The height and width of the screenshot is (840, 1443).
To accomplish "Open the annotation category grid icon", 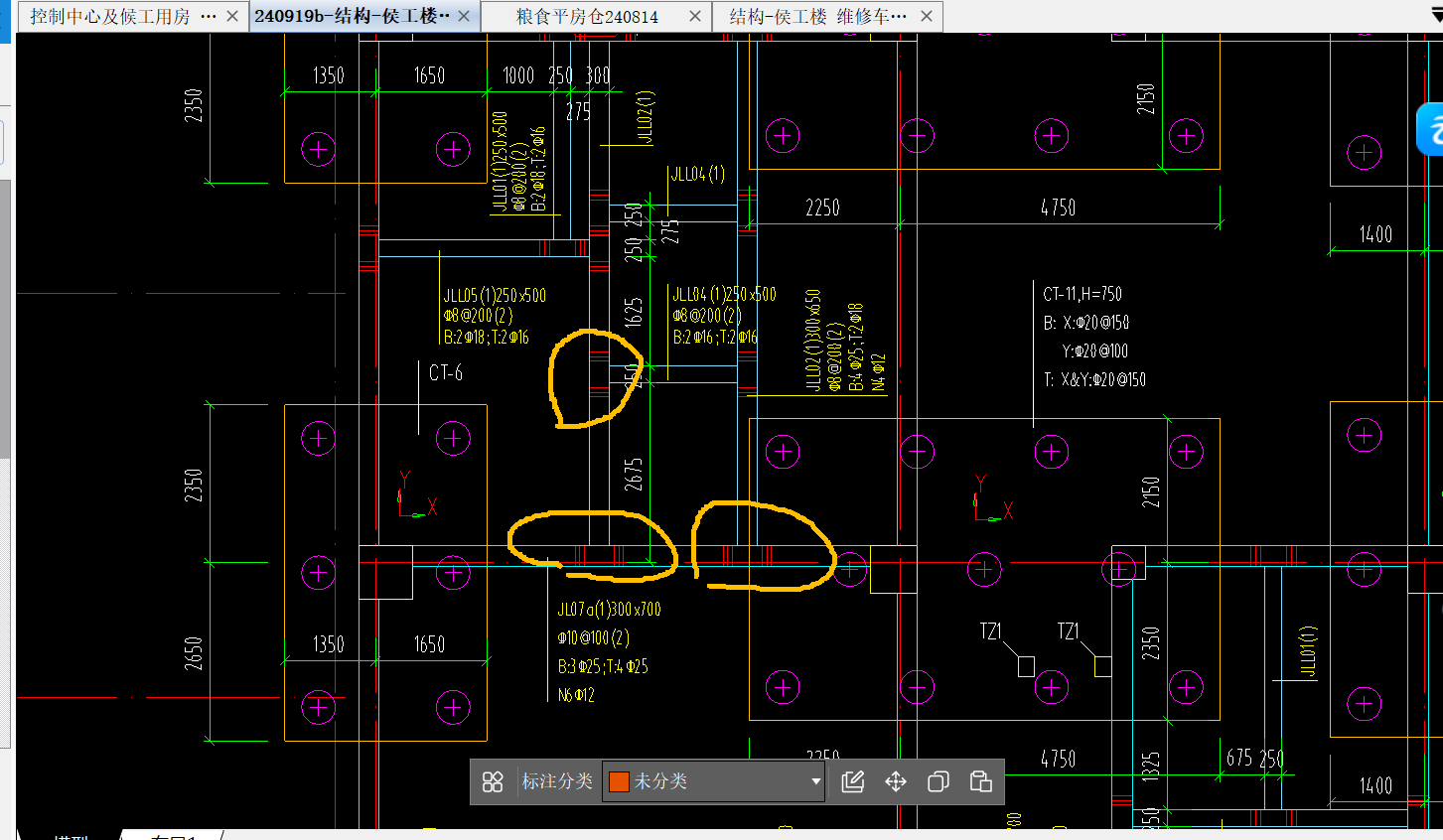I will [493, 782].
